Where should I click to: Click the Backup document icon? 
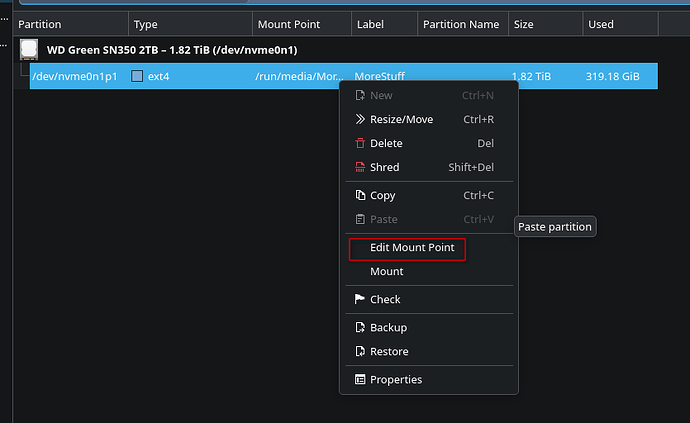click(360, 327)
